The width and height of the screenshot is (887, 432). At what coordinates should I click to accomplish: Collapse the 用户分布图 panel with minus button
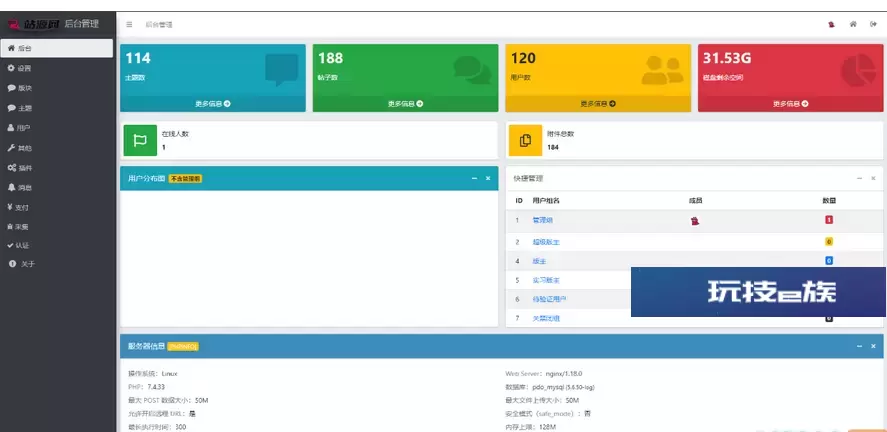tap(474, 178)
